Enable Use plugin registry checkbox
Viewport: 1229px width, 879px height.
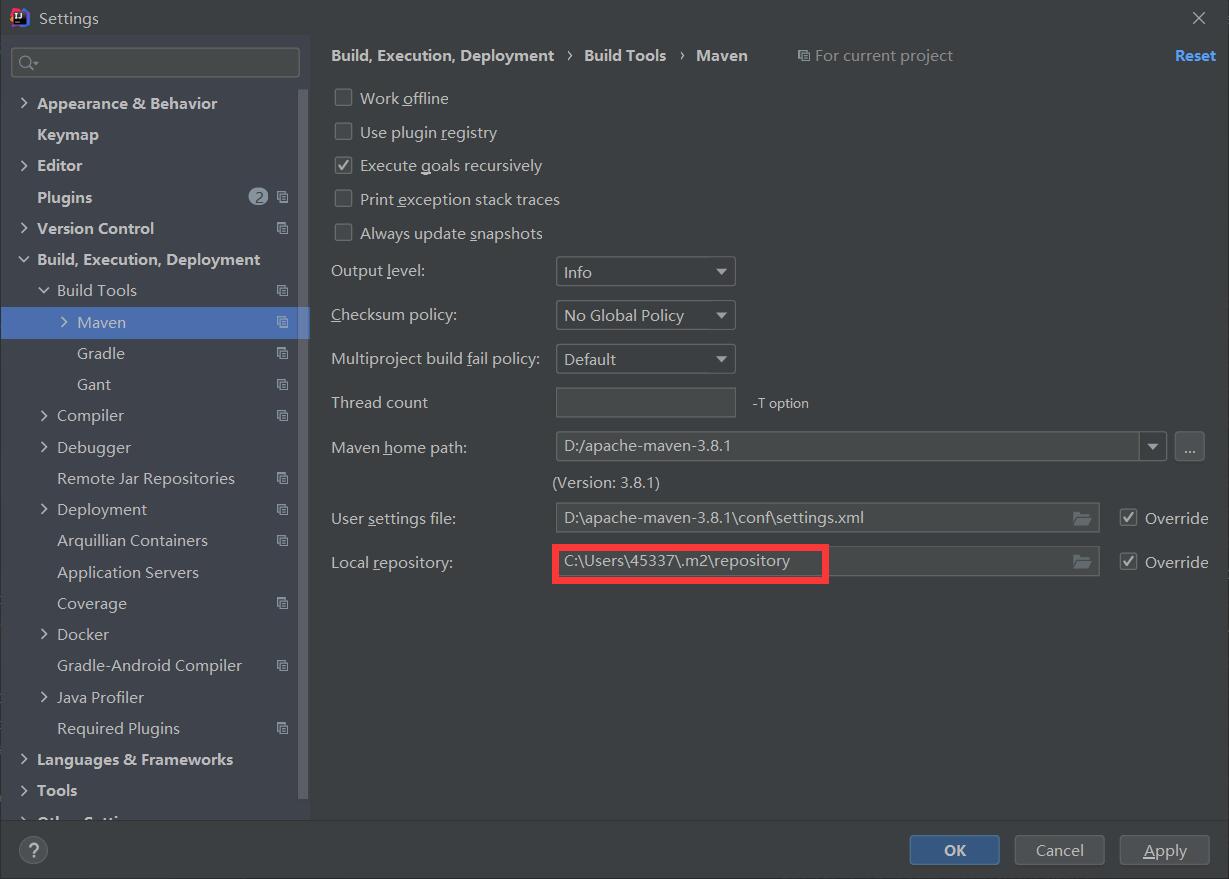[343, 131]
